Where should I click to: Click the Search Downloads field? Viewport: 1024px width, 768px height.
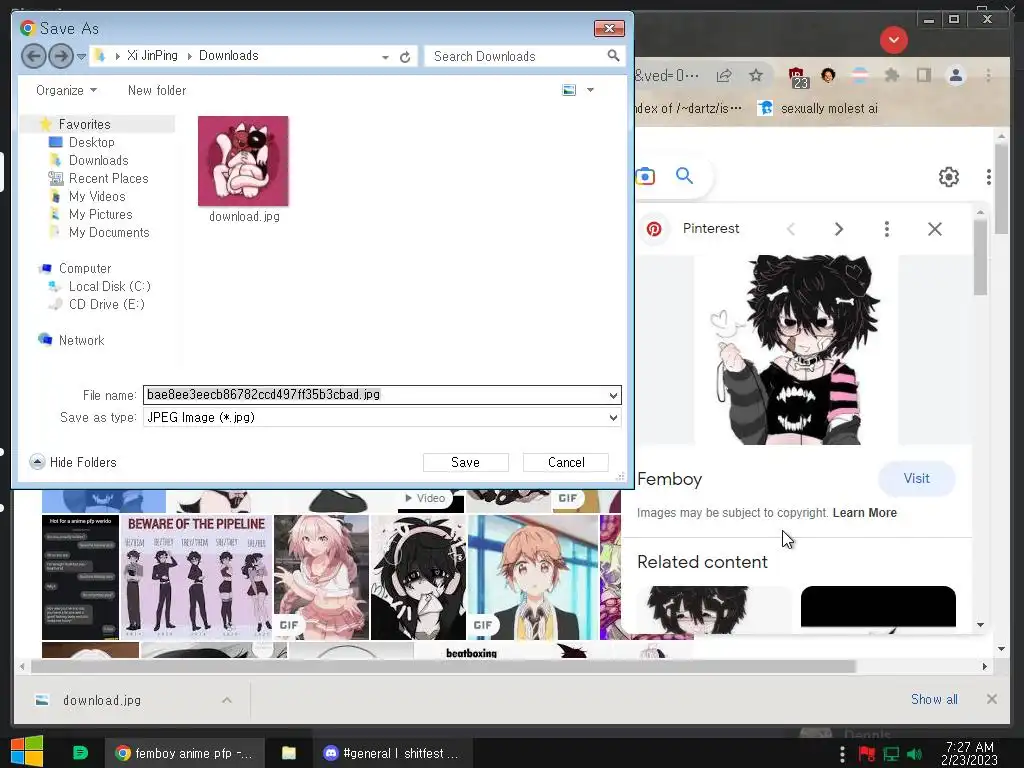[516, 56]
